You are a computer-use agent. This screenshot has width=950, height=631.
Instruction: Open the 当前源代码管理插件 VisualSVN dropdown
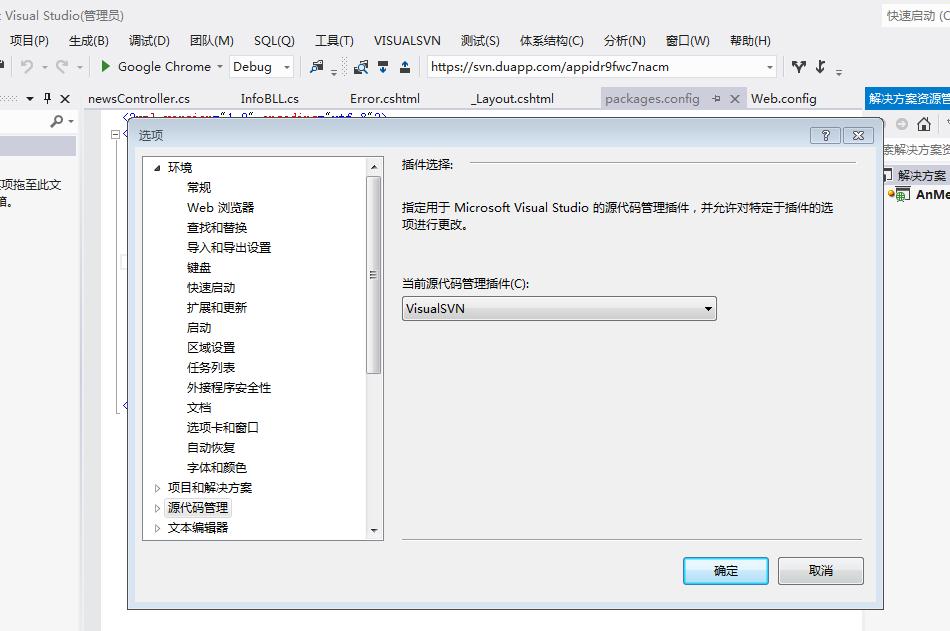tap(559, 309)
